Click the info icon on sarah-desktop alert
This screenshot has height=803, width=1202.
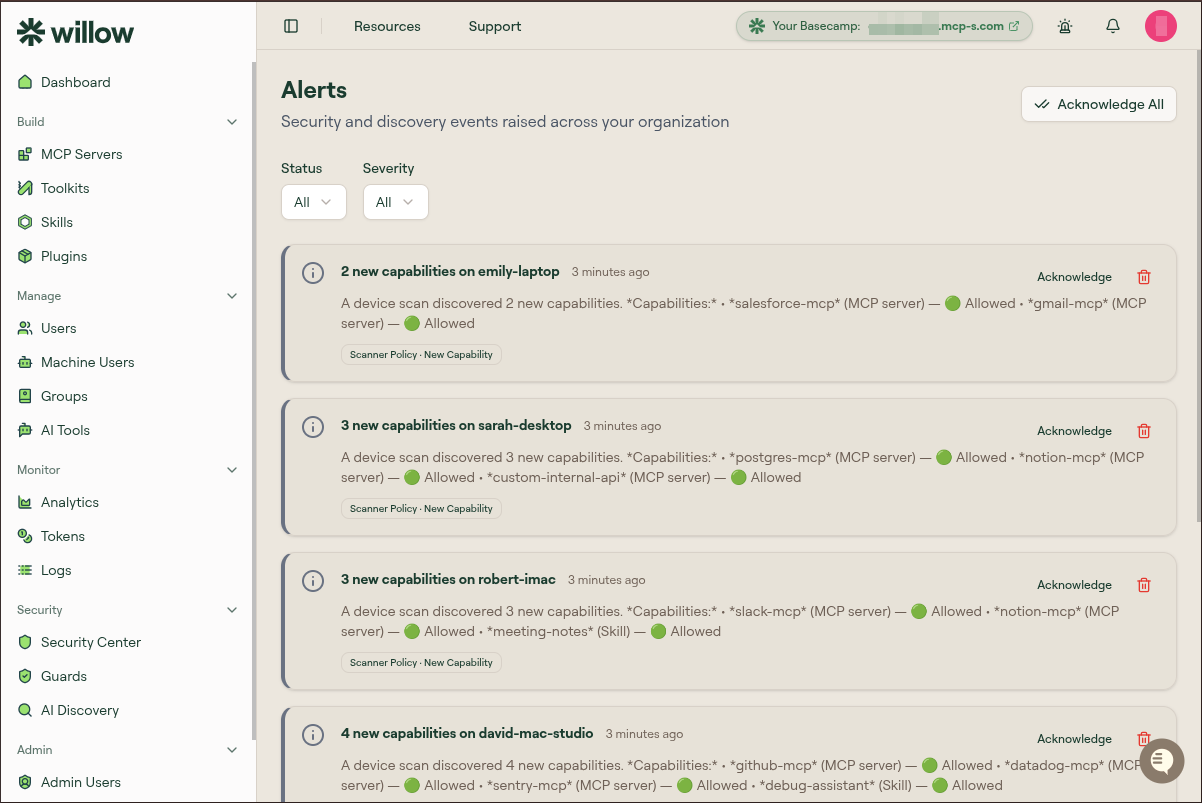click(313, 427)
